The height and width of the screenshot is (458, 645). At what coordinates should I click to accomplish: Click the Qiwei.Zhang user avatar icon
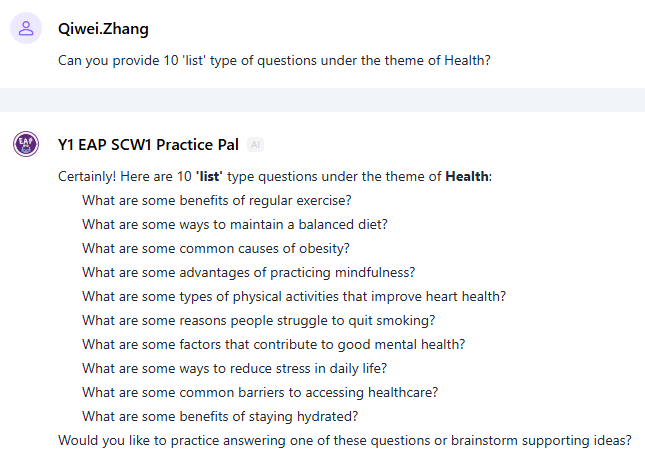click(x=26, y=29)
